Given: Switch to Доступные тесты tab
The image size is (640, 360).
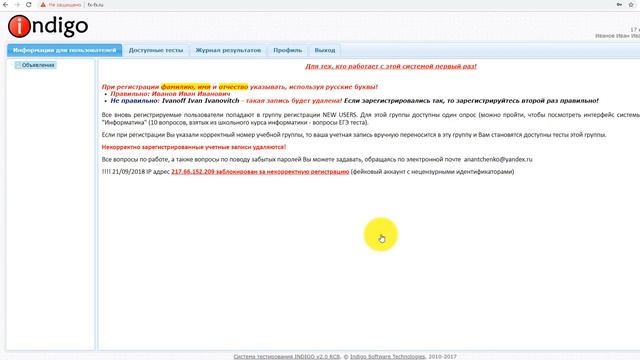Looking at the screenshot, I should 156,50.
